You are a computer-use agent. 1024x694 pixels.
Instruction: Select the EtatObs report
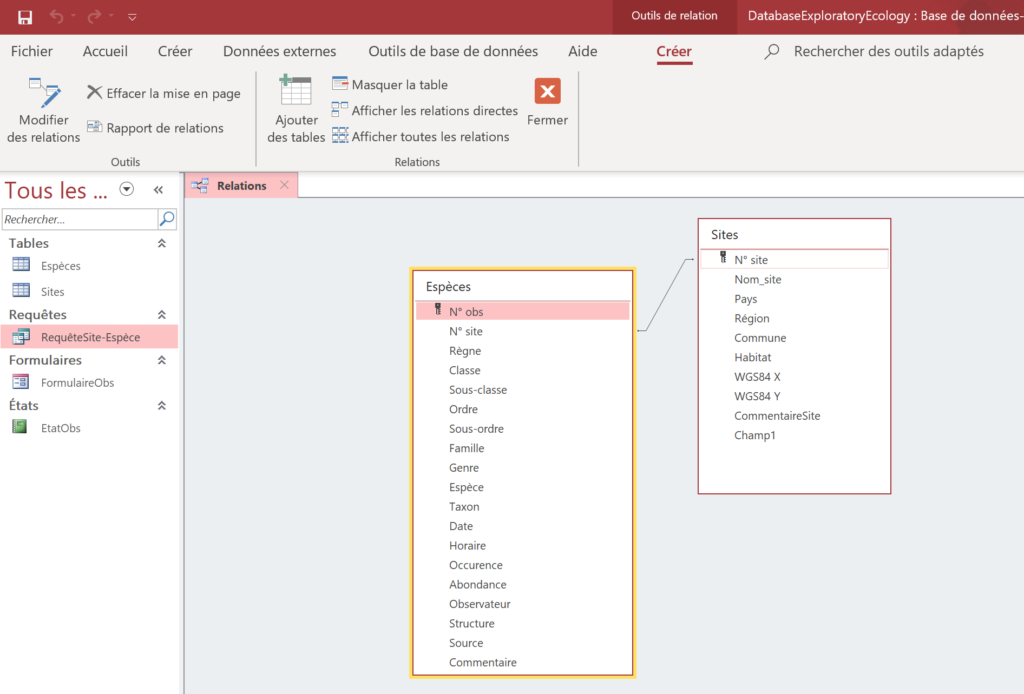[x=89, y=428]
